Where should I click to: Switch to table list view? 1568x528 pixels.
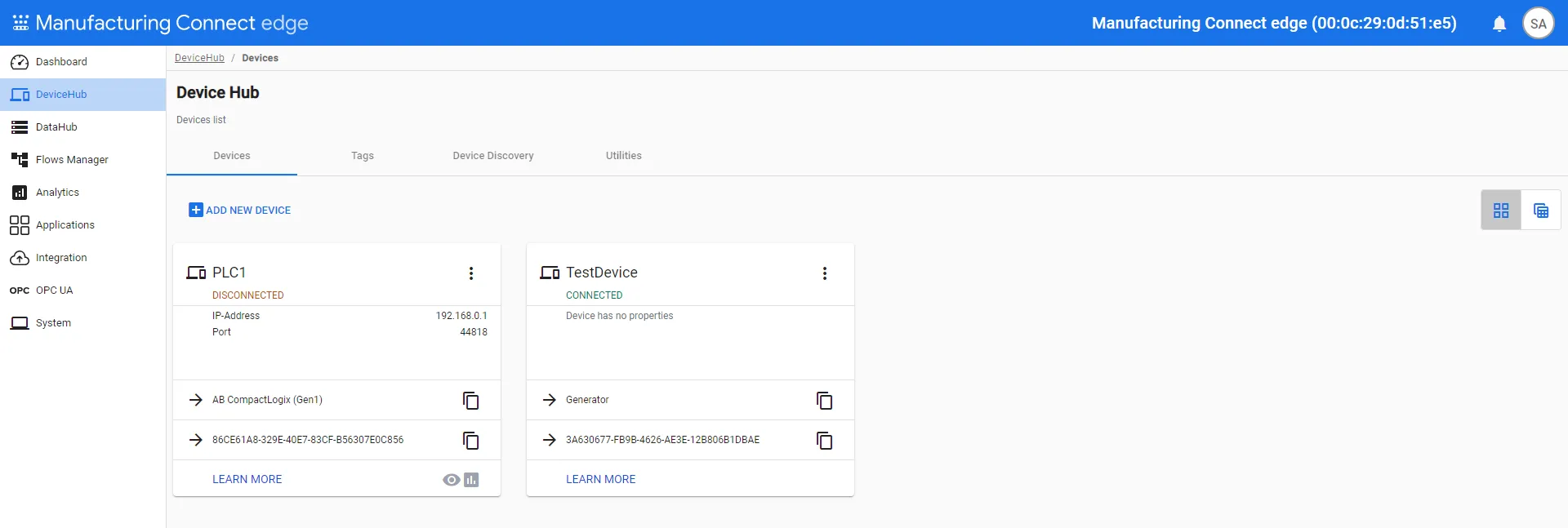(1541, 211)
